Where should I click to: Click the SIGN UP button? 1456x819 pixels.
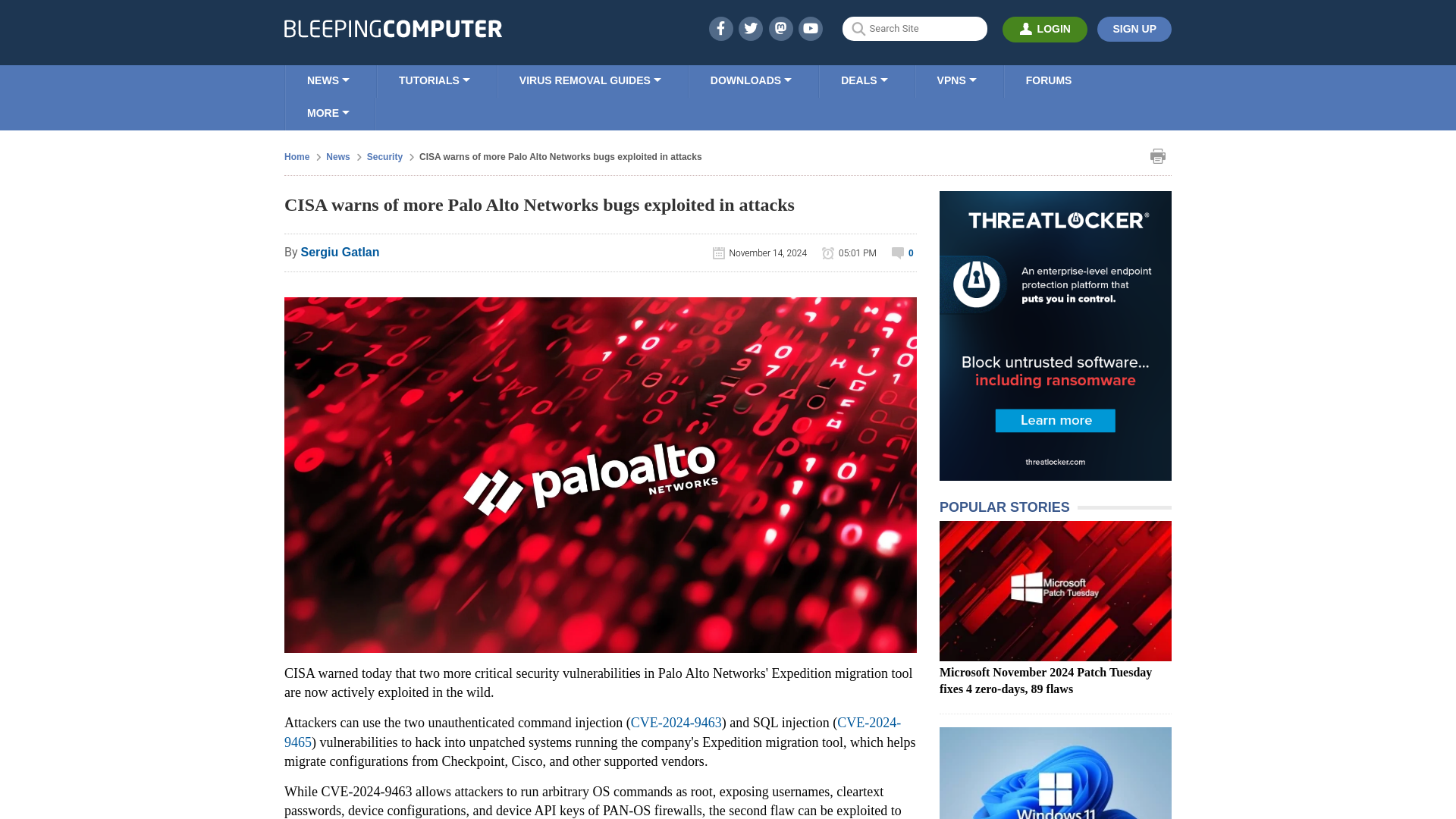pos(1134,29)
